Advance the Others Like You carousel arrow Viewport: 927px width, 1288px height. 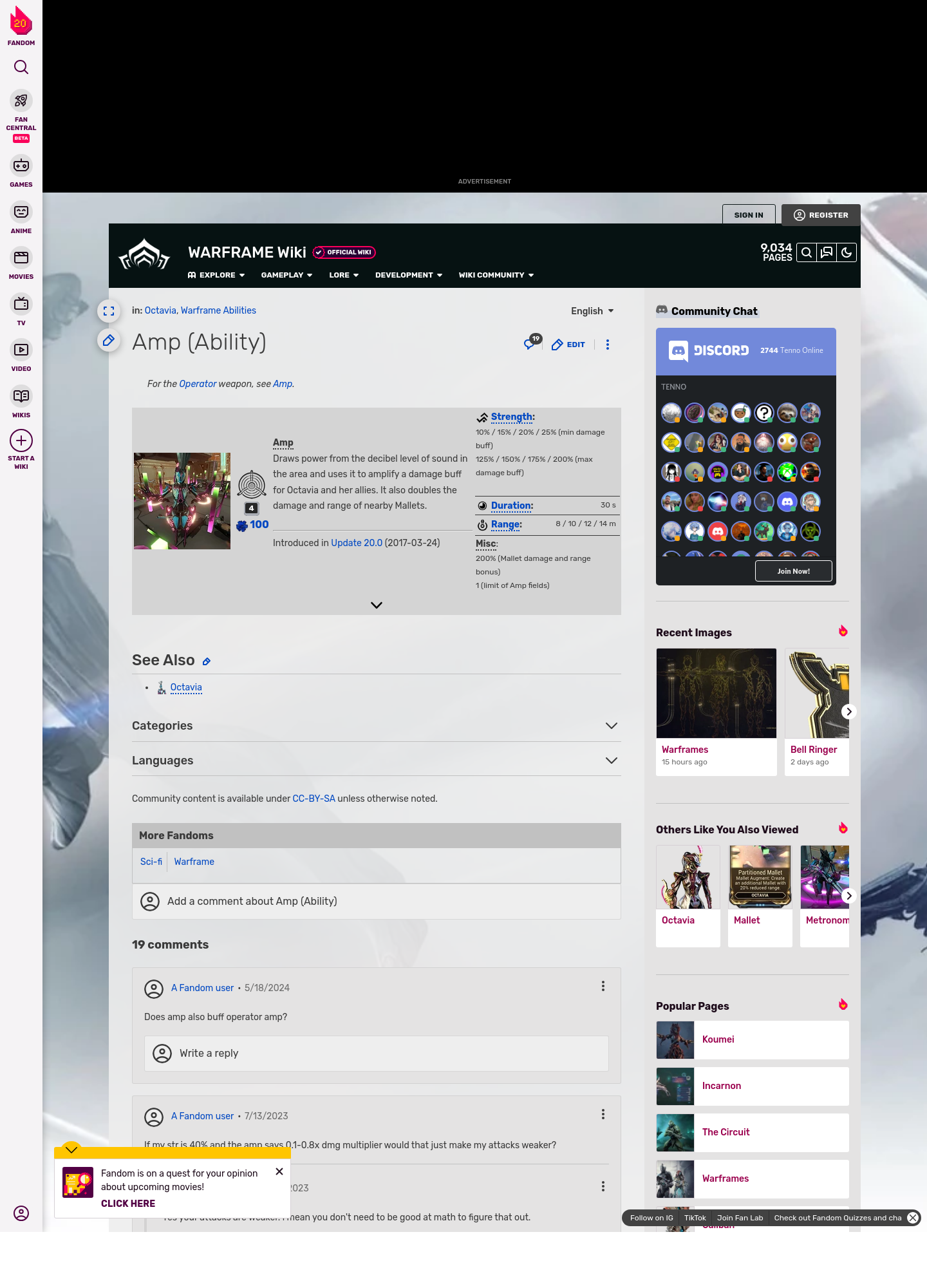[849, 896]
